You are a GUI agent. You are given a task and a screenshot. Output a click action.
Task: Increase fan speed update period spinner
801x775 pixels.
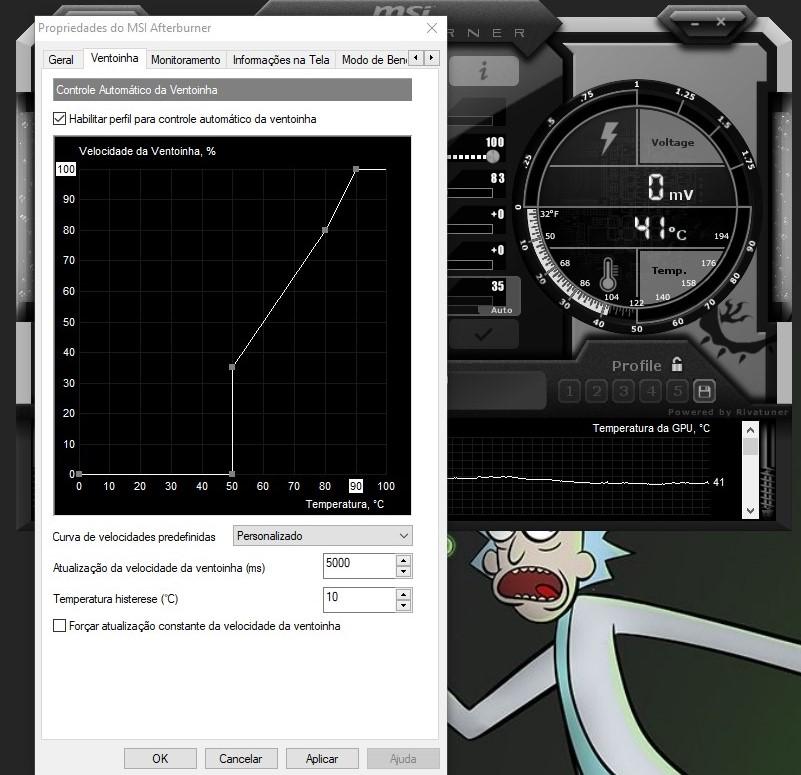(x=404, y=560)
